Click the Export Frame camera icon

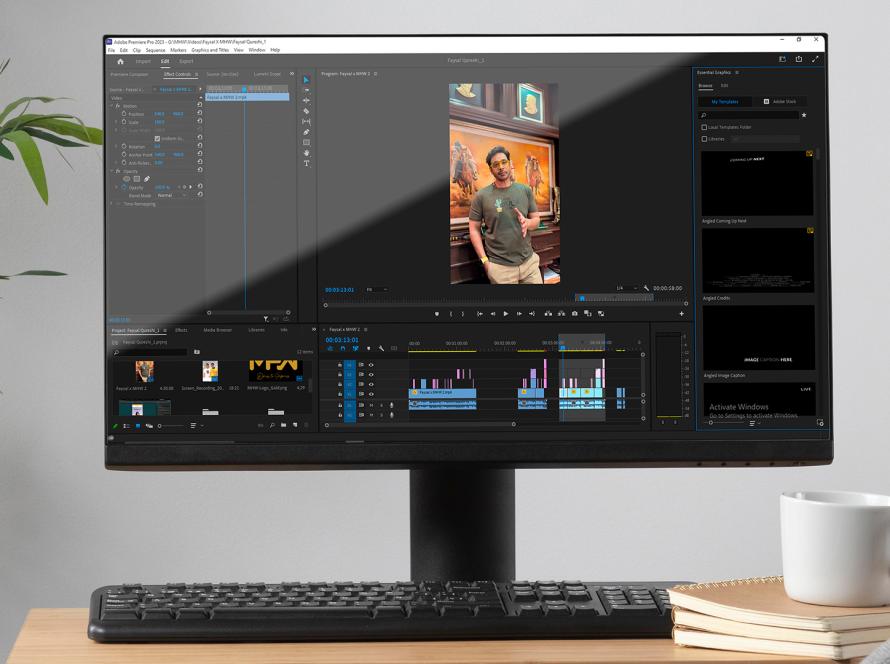pos(575,314)
